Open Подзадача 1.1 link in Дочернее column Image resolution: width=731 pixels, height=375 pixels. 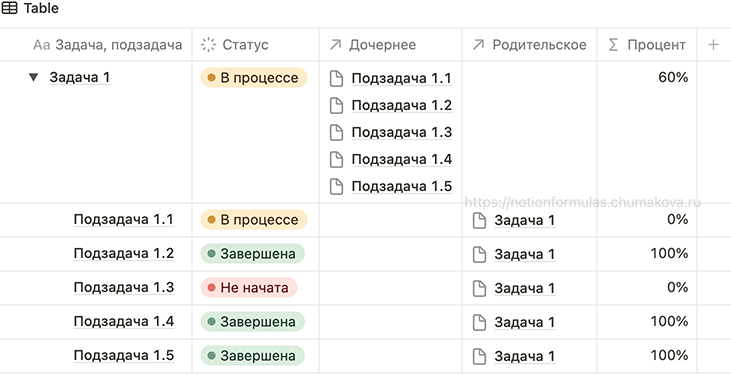tap(402, 78)
